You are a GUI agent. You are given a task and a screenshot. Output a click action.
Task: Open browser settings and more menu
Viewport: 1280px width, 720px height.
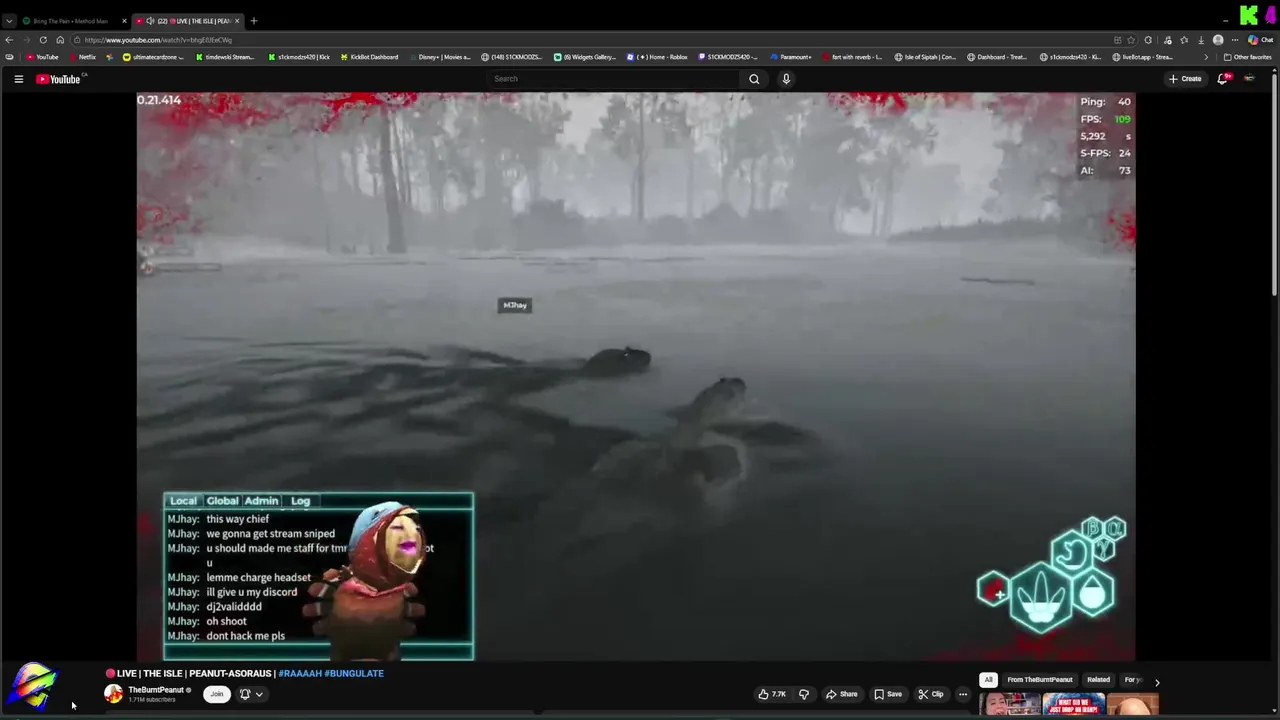click(1235, 40)
